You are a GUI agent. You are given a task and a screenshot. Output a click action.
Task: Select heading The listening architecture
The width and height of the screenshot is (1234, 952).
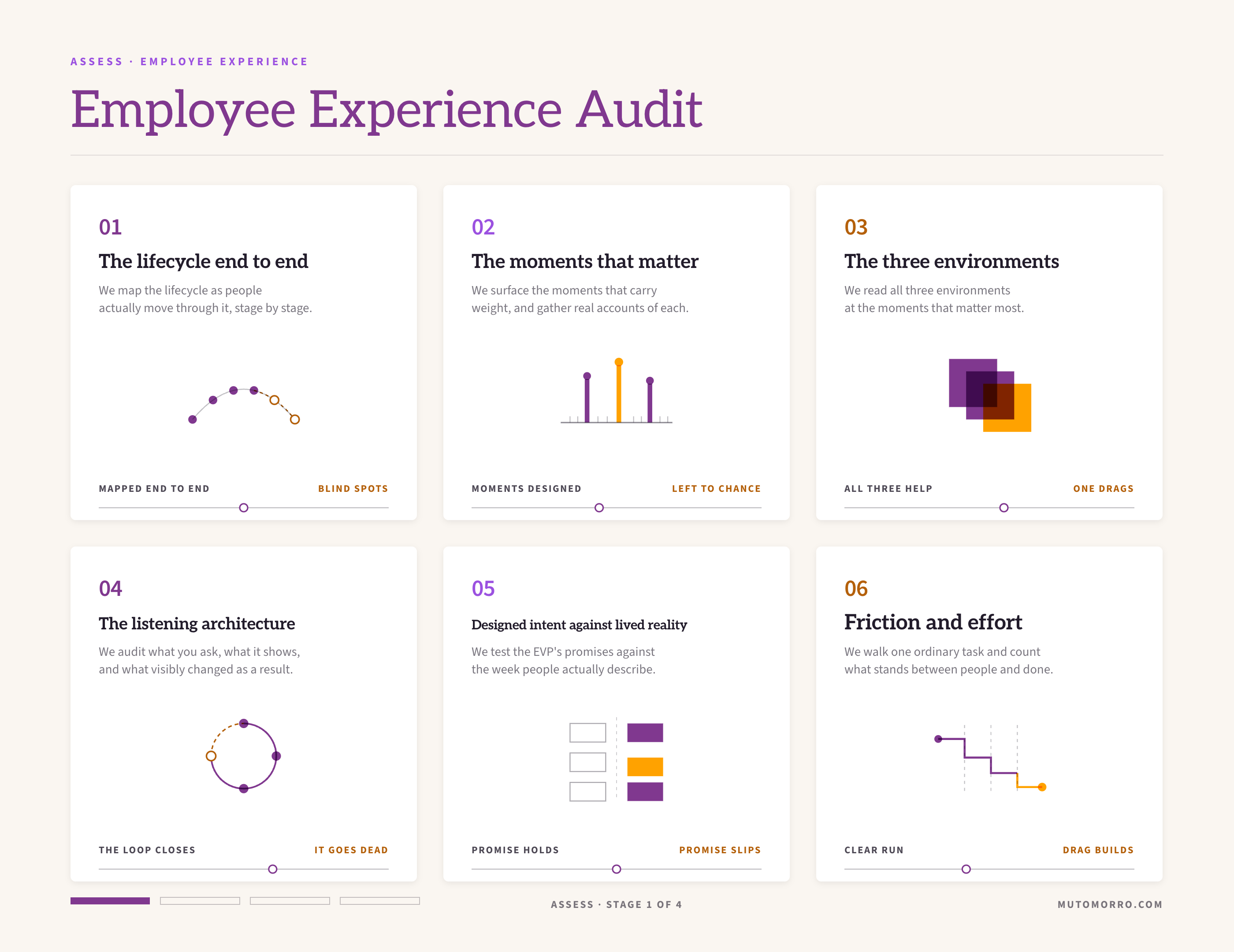tap(197, 623)
